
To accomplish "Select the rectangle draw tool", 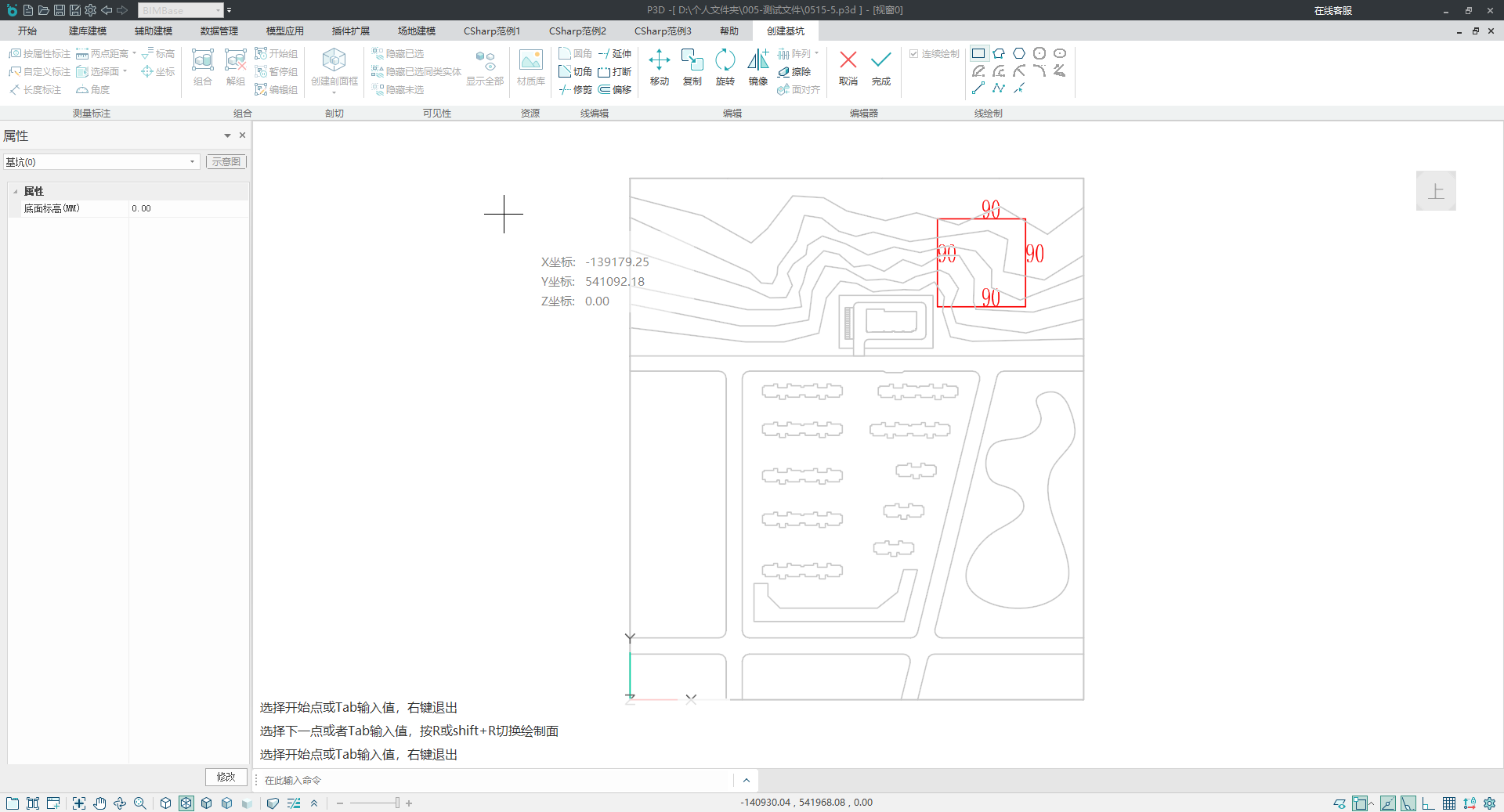I will pyautogui.click(x=978, y=53).
